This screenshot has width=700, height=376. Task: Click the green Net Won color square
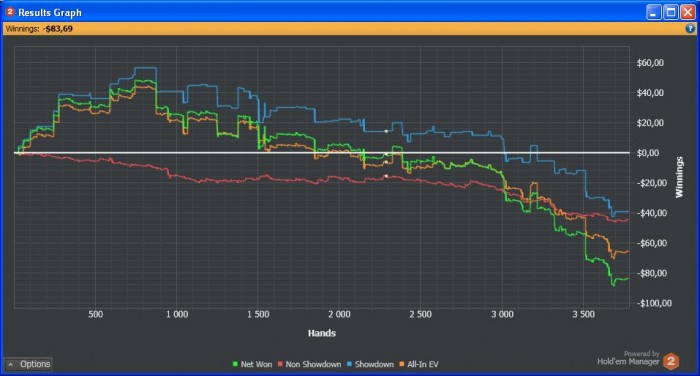[x=235, y=364]
